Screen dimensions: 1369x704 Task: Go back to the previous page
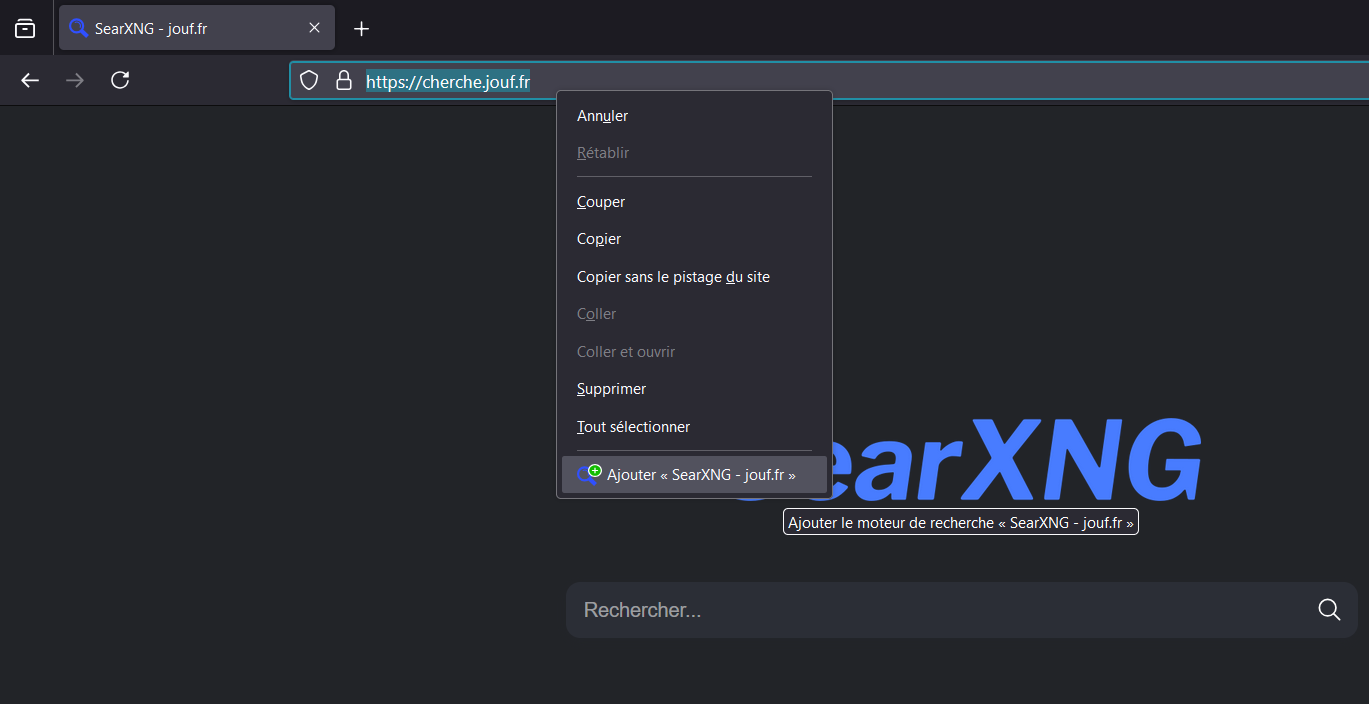(30, 80)
